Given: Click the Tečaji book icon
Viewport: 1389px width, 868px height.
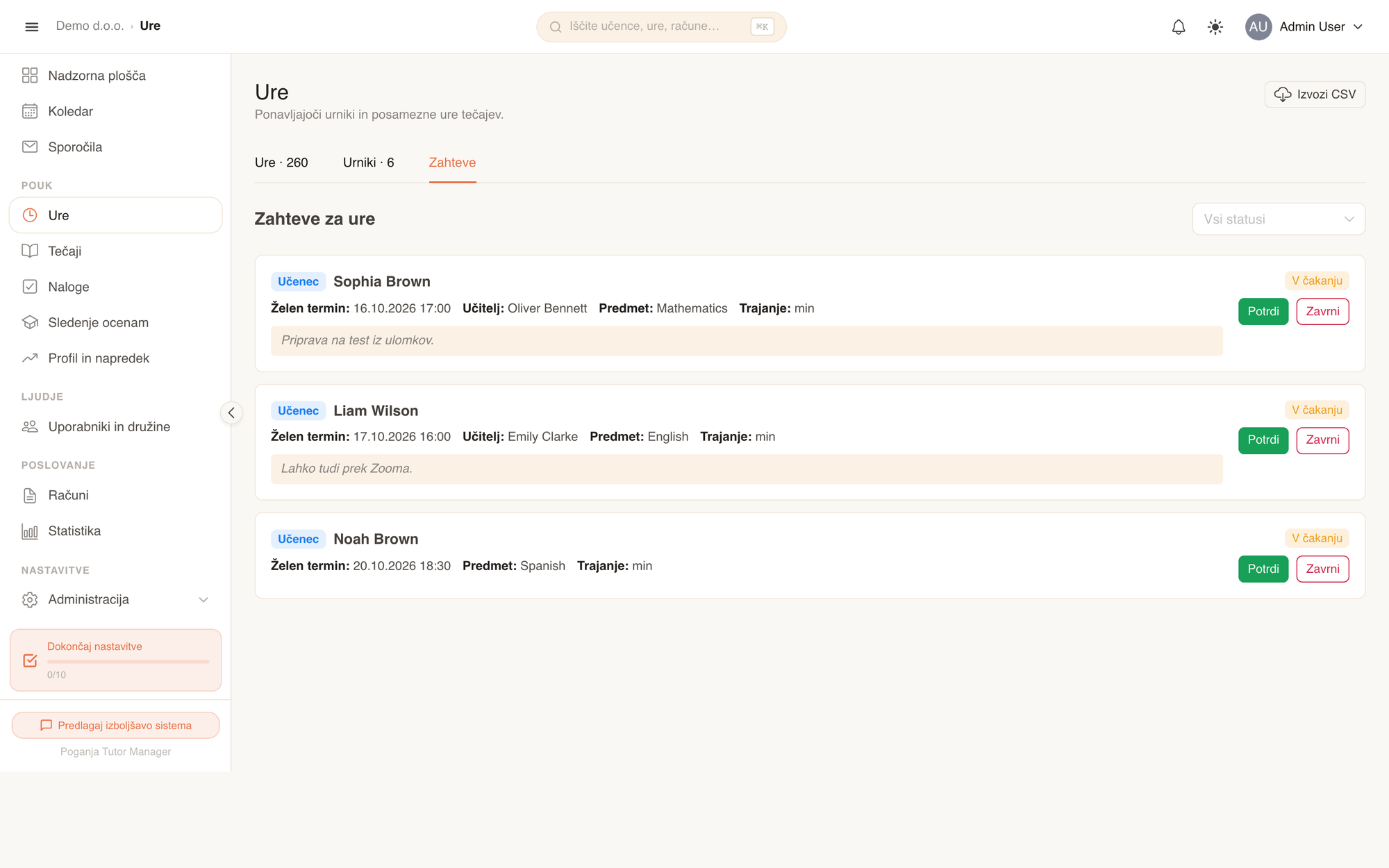Looking at the screenshot, I should pyautogui.click(x=30, y=251).
